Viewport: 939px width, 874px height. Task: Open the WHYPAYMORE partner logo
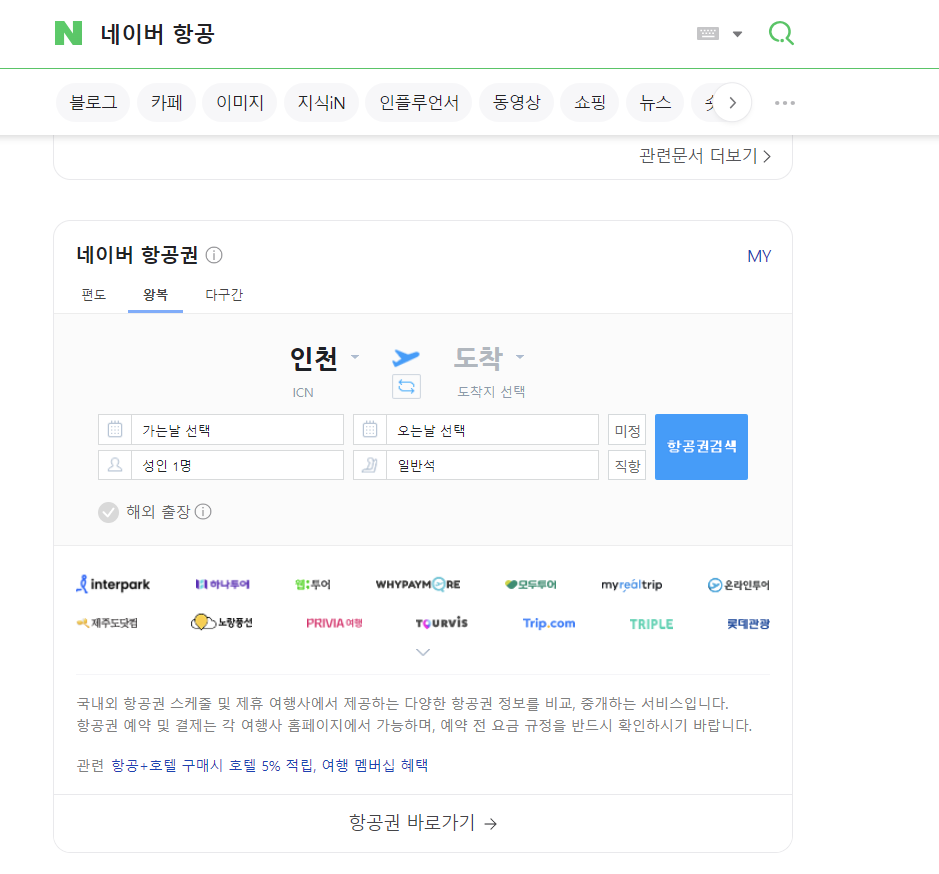(418, 584)
